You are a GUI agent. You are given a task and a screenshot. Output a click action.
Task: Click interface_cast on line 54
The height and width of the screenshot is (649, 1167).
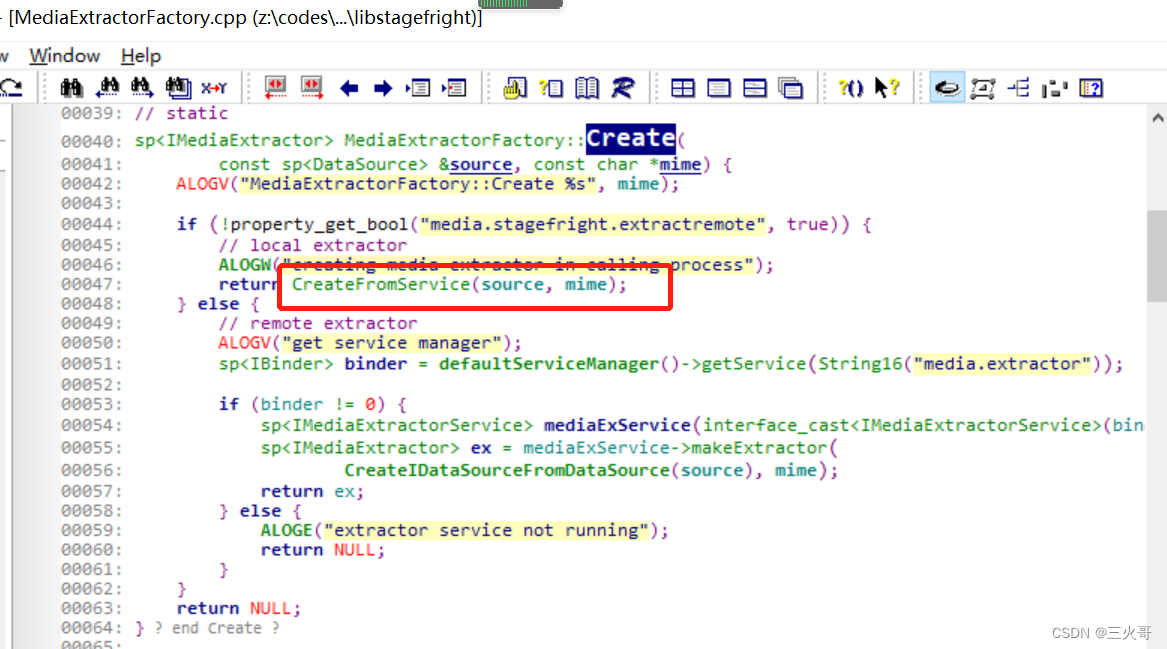[x=775, y=425]
